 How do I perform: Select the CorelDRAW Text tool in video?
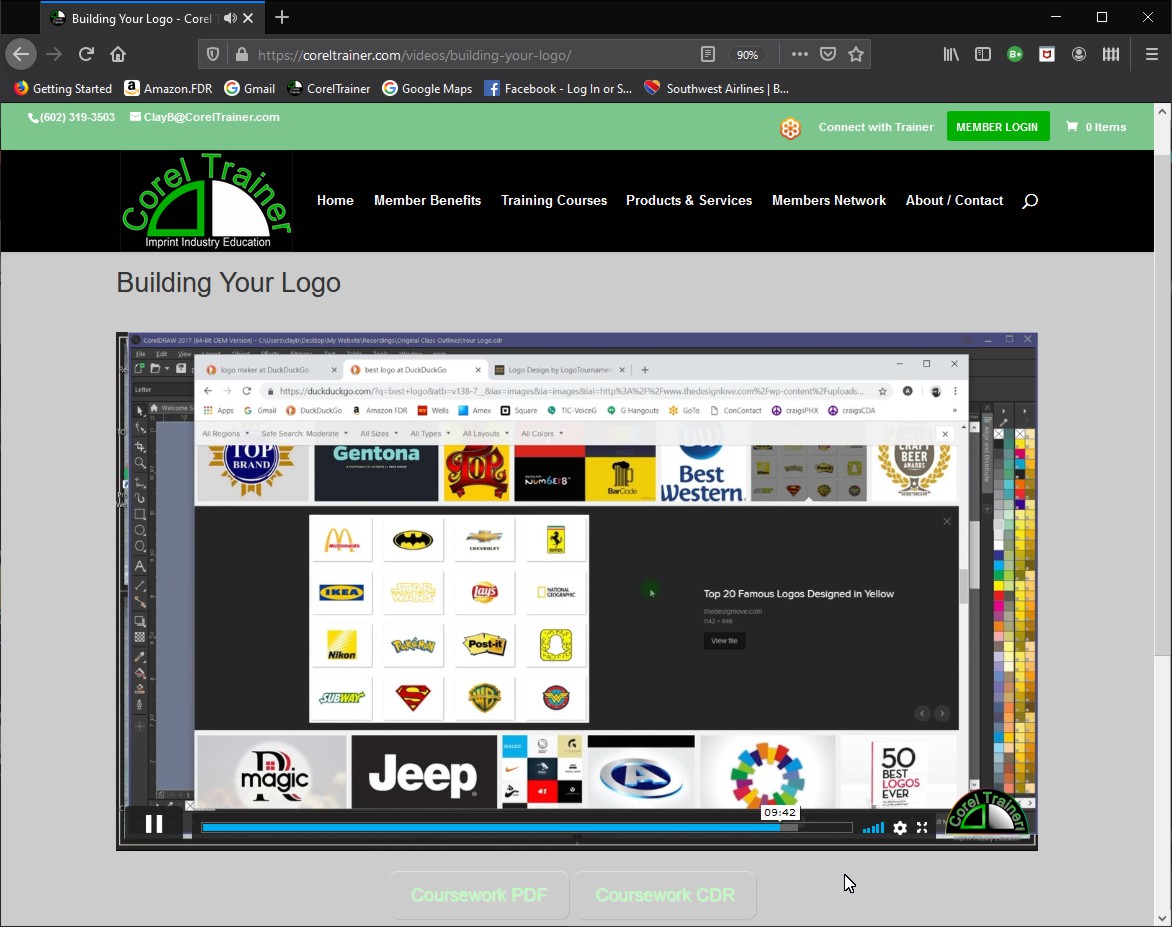(x=140, y=566)
